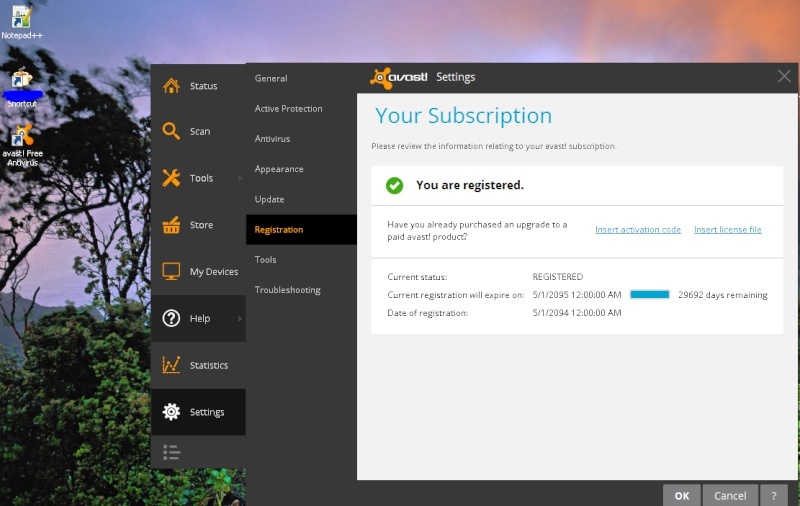
Task: Go to Scan in main menu
Action: click(198, 131)
